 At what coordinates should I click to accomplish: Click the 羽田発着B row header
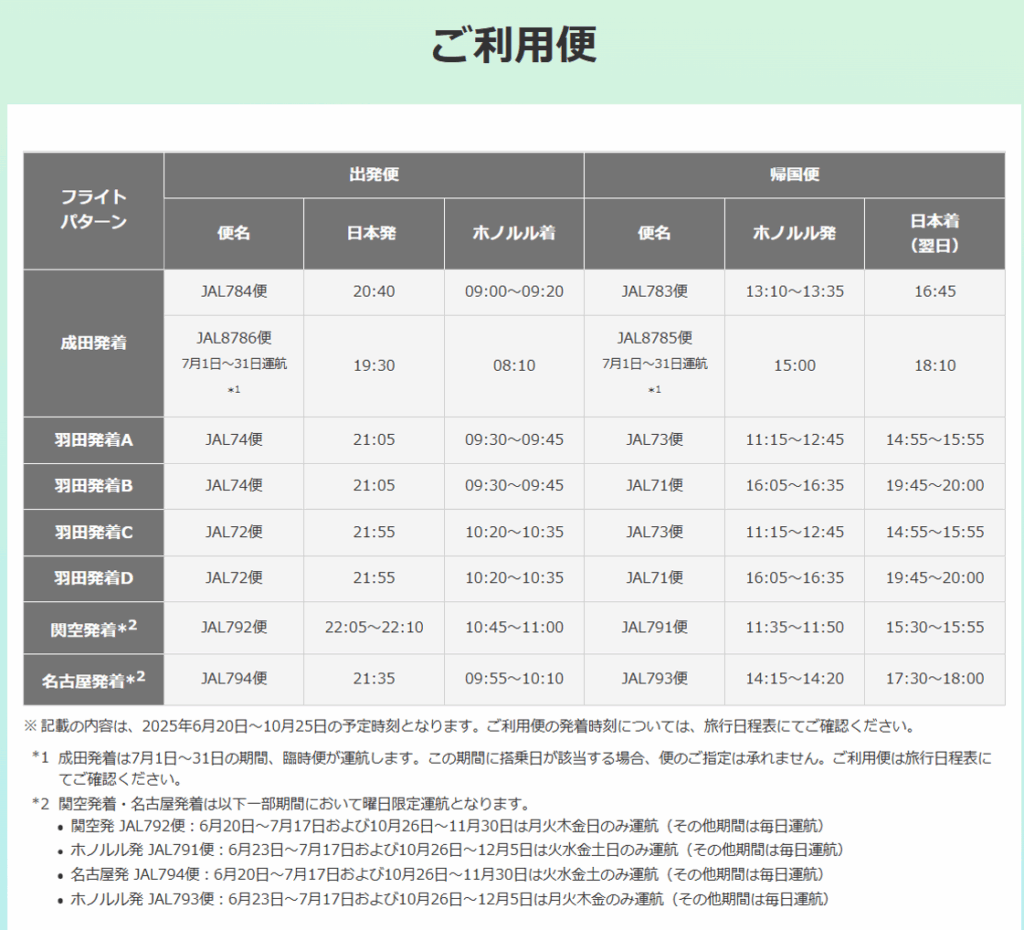[94, 486]
